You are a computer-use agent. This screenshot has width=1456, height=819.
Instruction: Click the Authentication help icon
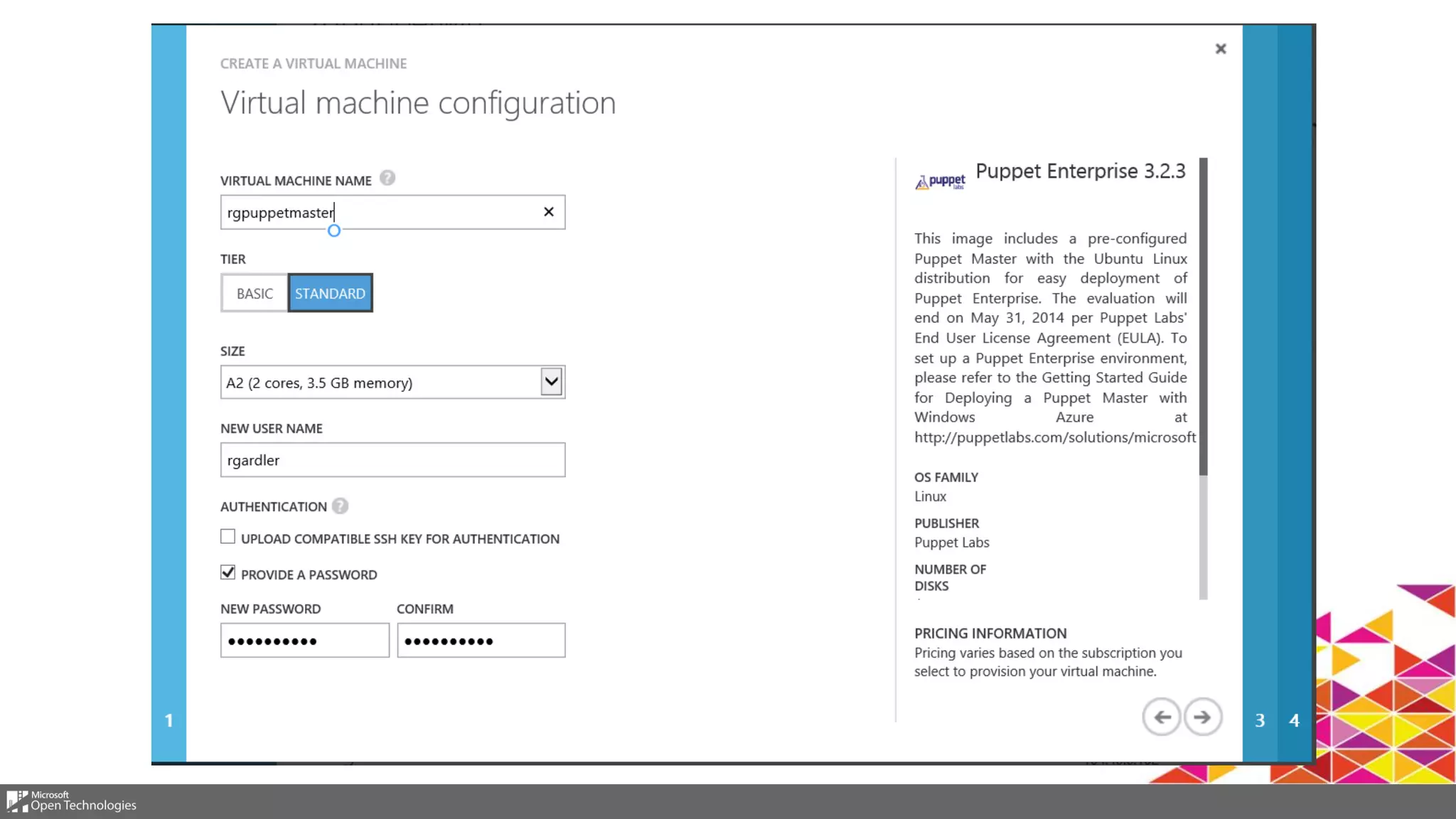point(340,506)
